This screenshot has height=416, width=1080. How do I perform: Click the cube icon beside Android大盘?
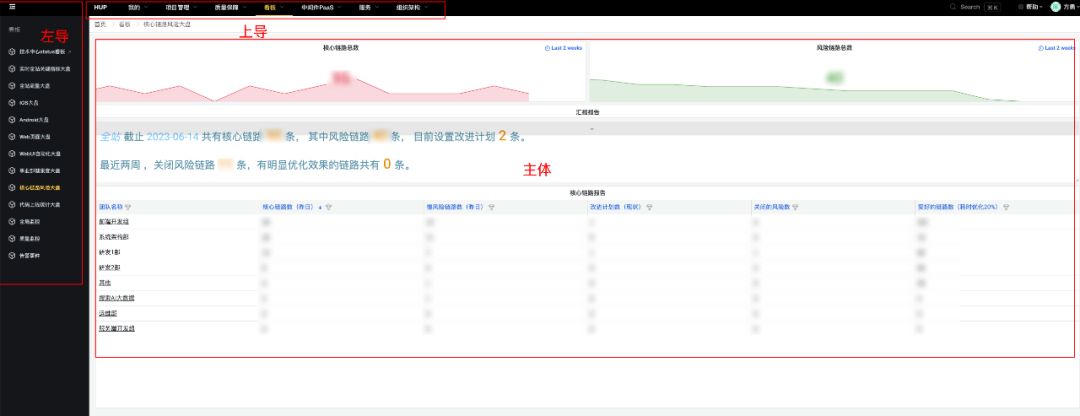tap(12, 119)
